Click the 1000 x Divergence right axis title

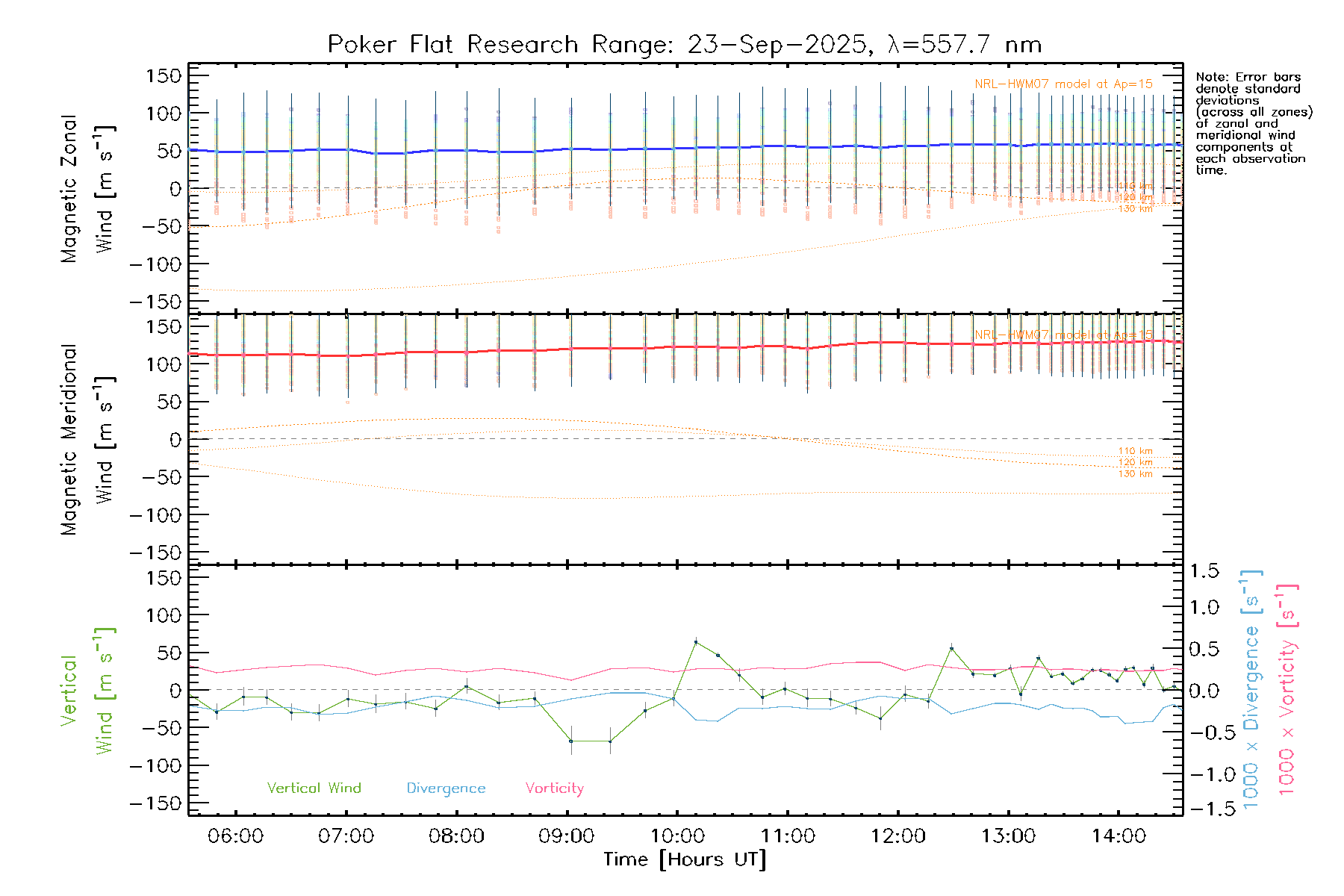coord(1251,689)
